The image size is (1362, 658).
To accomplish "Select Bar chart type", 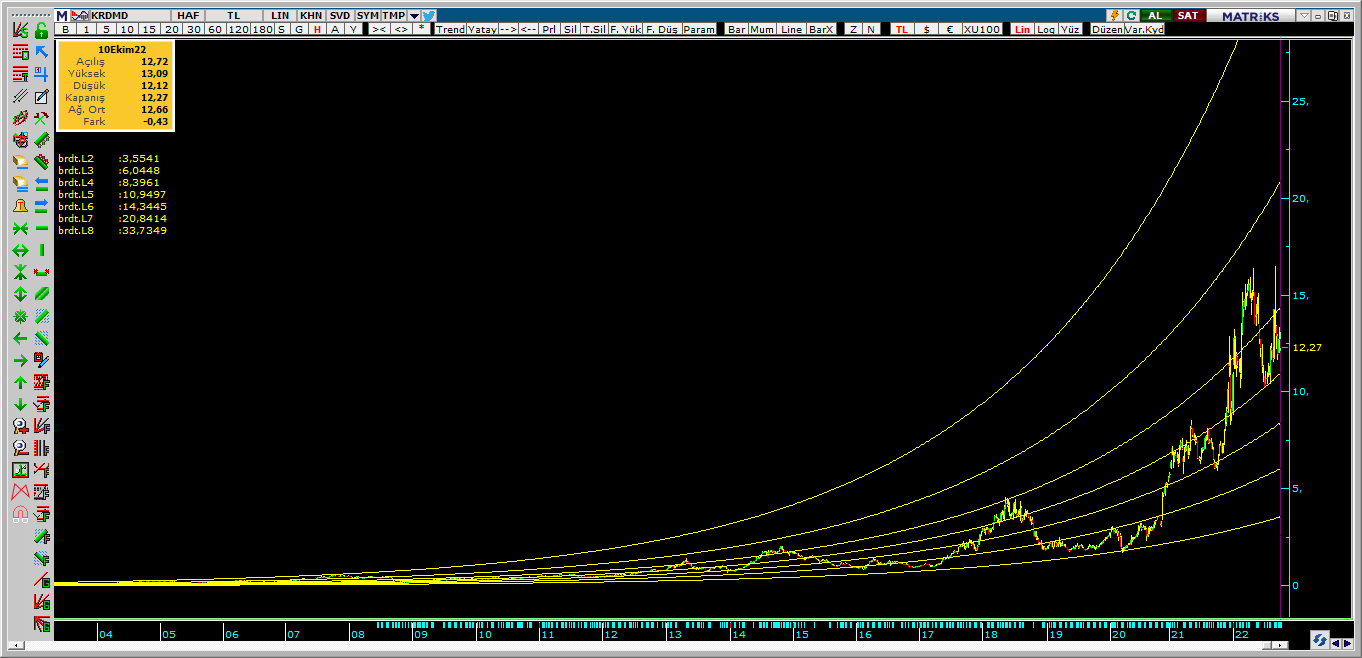I will [735, 29].
